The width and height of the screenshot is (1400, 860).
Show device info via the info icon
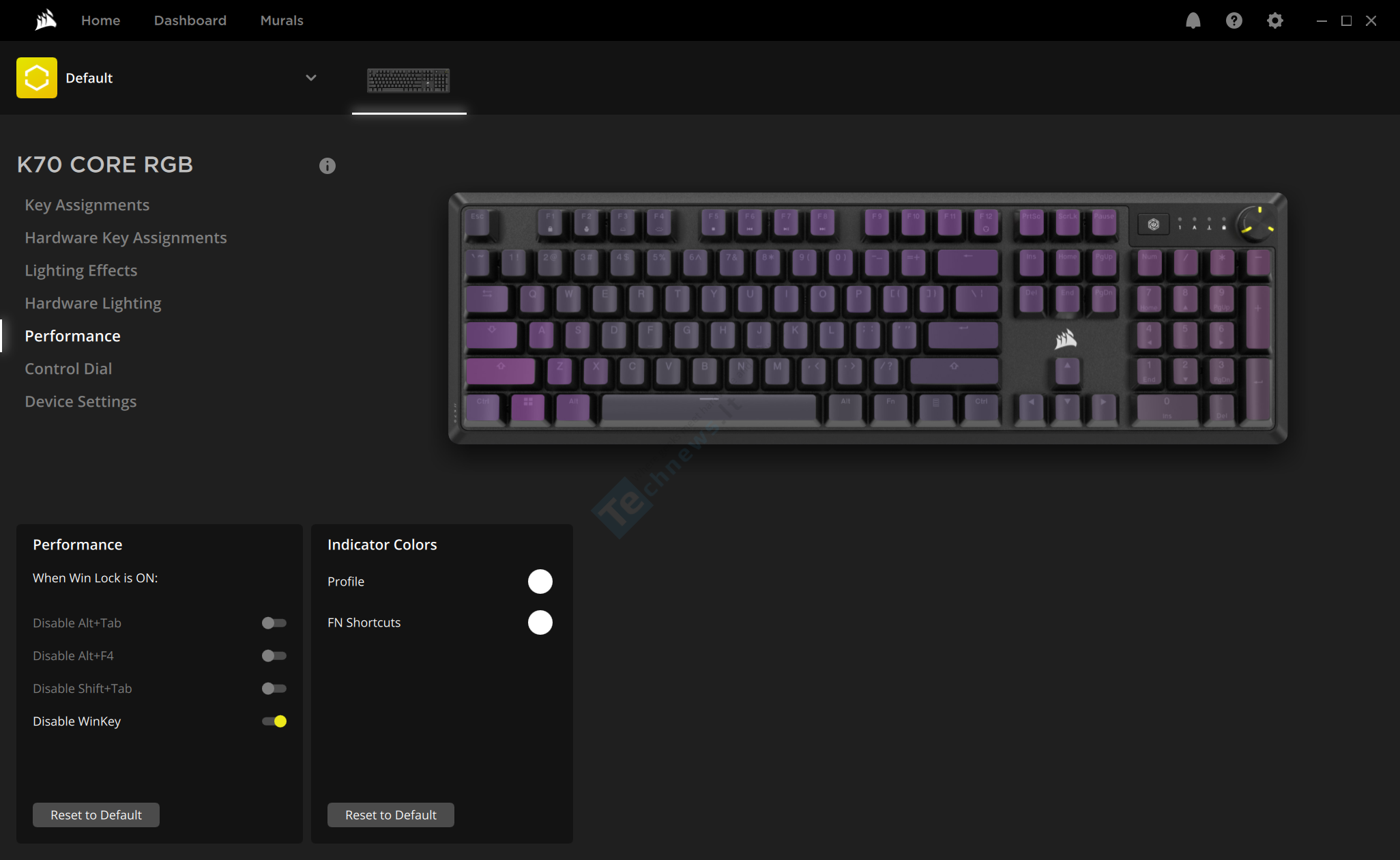[x=327, y=166]
